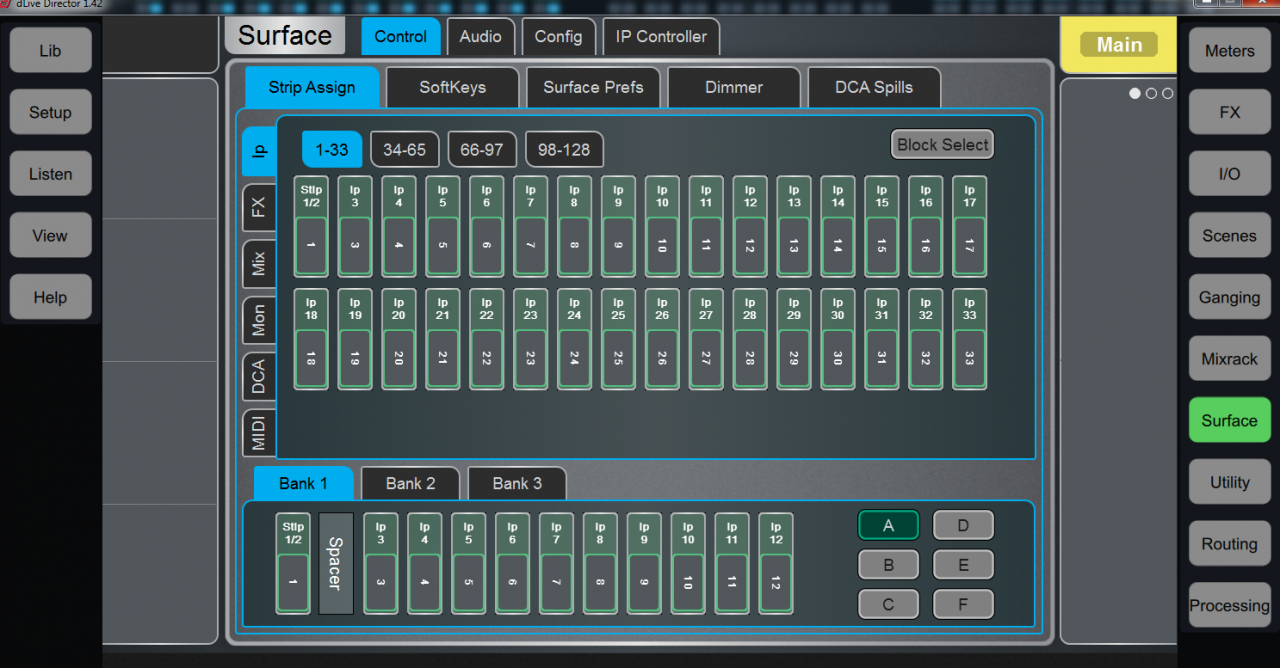Image resolution: width=1280 pixels, height=668 pixels.
Task: Select the Ip 28 channel strip
Action: pos(750,340)
